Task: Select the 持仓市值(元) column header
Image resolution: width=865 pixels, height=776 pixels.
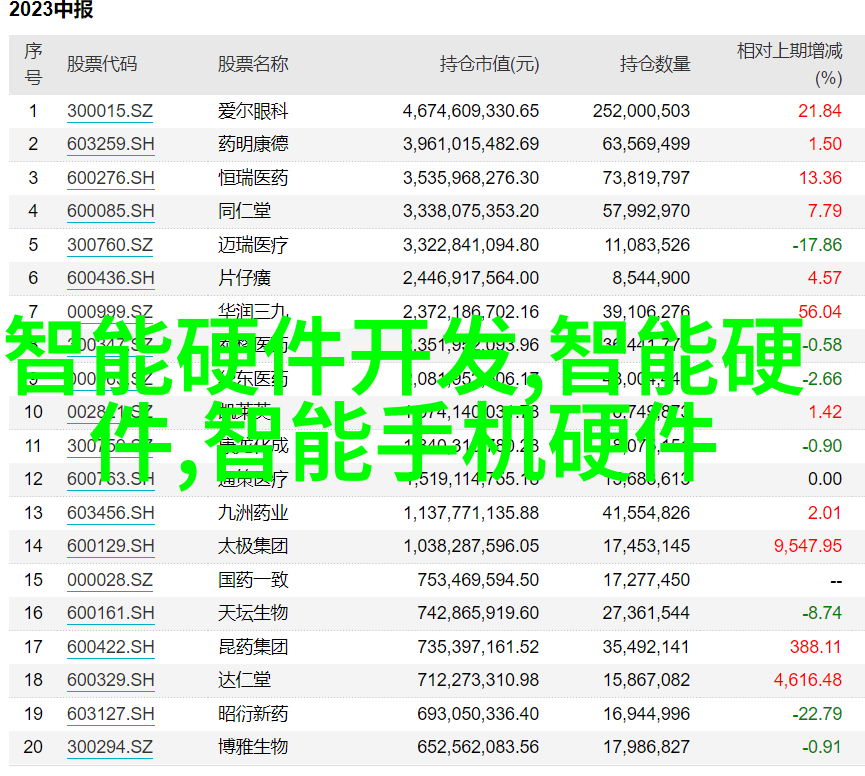Action: (x=489, y=65)
